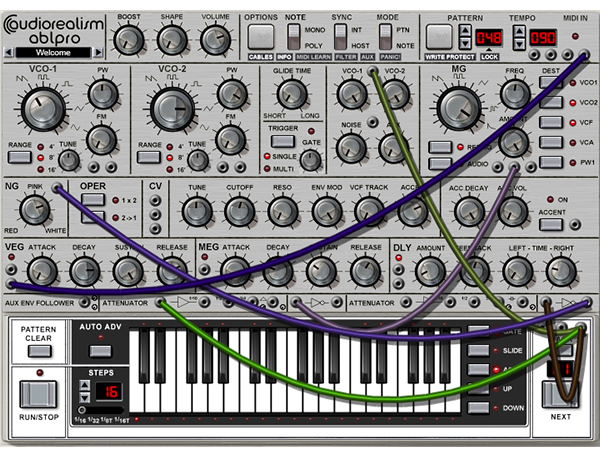Turn the mixer NOISE level knob
This screenshot has width=600, height=455.
click(351, 148)
